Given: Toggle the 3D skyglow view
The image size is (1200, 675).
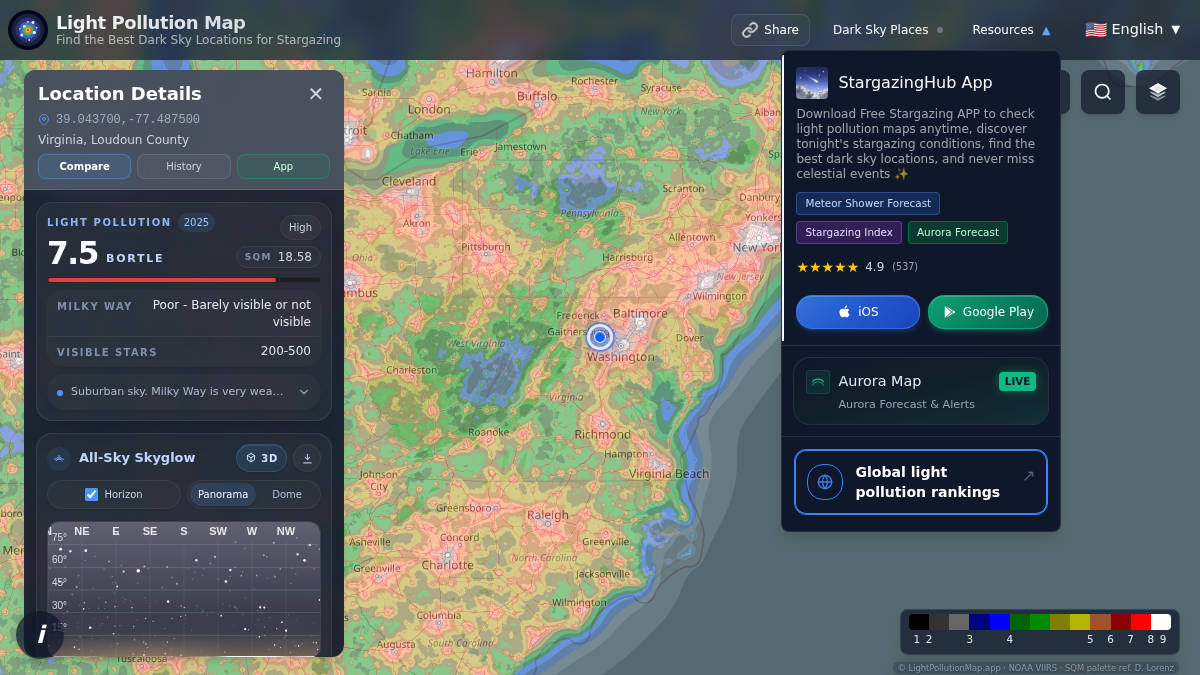Looking at the screenshot, I should click(x=261, y=458).
